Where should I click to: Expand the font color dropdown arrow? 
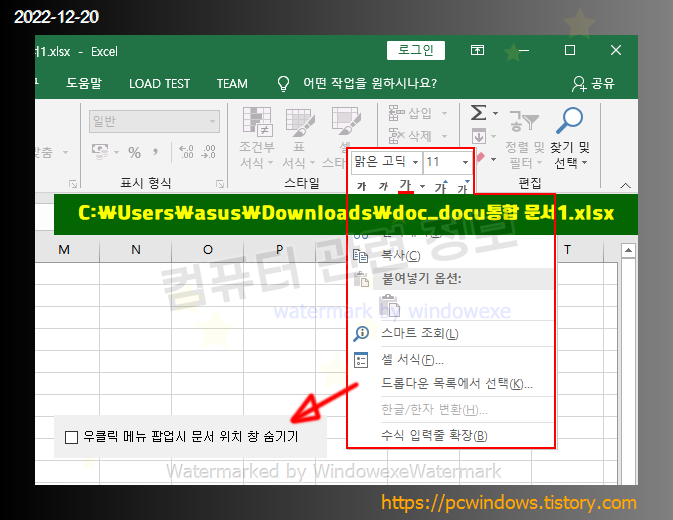pos(422,186)
